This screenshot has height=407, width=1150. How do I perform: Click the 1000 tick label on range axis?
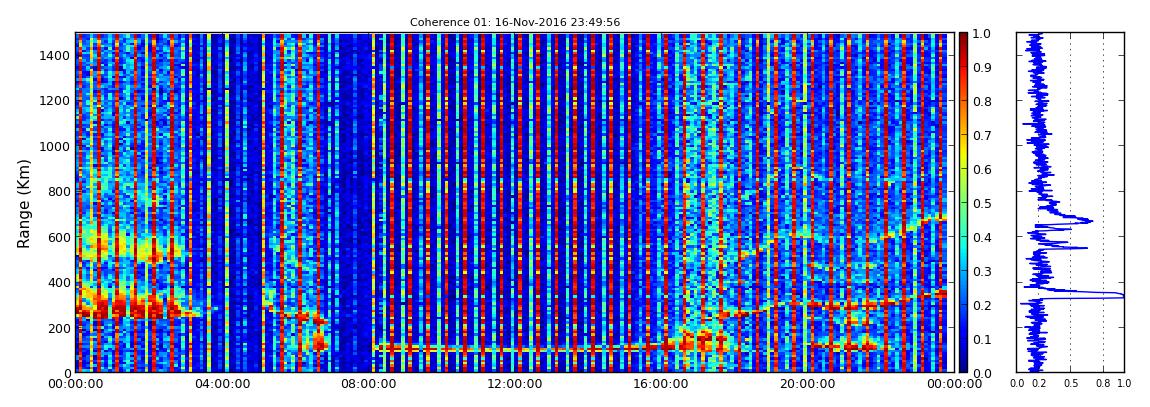tap(55, 146)
